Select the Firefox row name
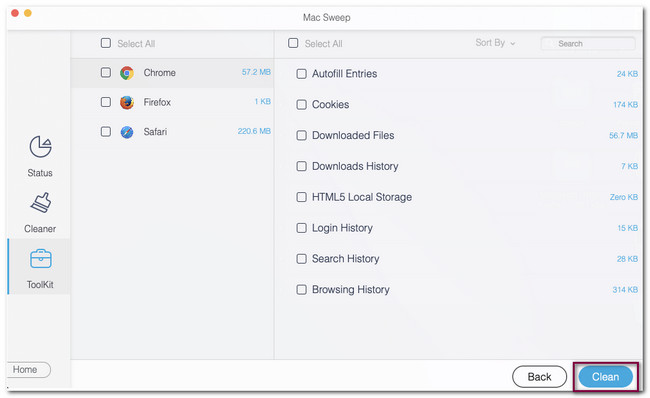Screen dimensions: 650x398 (x=157, y=102)
